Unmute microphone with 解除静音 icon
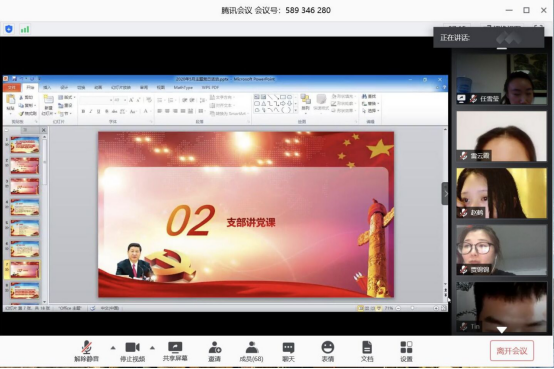This screenshot has width=554, height=369. (87, 351)
